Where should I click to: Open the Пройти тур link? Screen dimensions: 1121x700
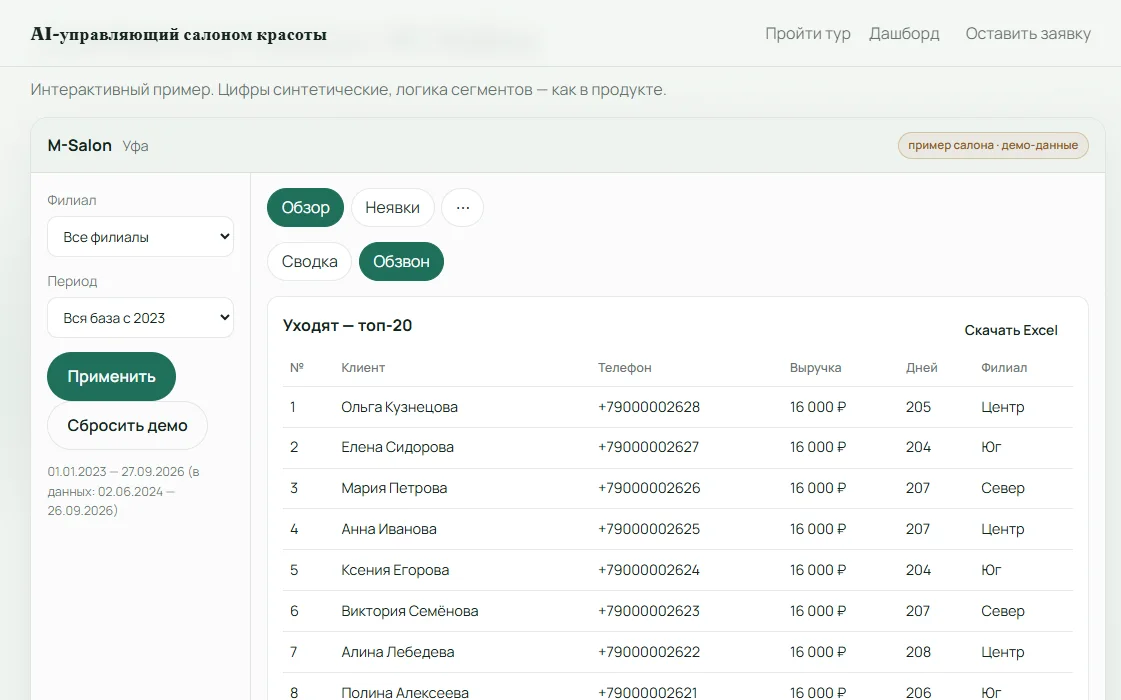(808, 34)
